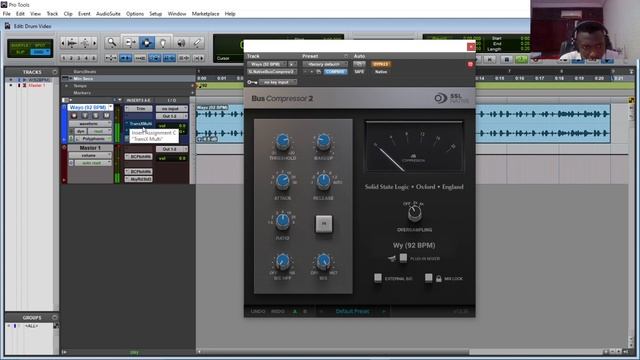This screenshot has height=360, width=640.
Task: Click the plug-in mixer icon
Action: (x=392, y=258)
